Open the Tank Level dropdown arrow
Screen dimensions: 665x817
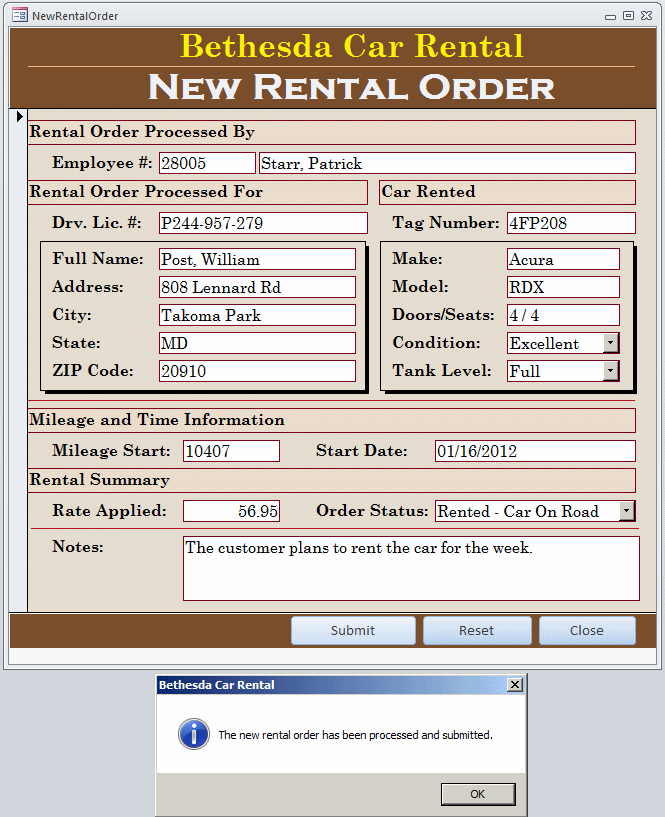611,371
